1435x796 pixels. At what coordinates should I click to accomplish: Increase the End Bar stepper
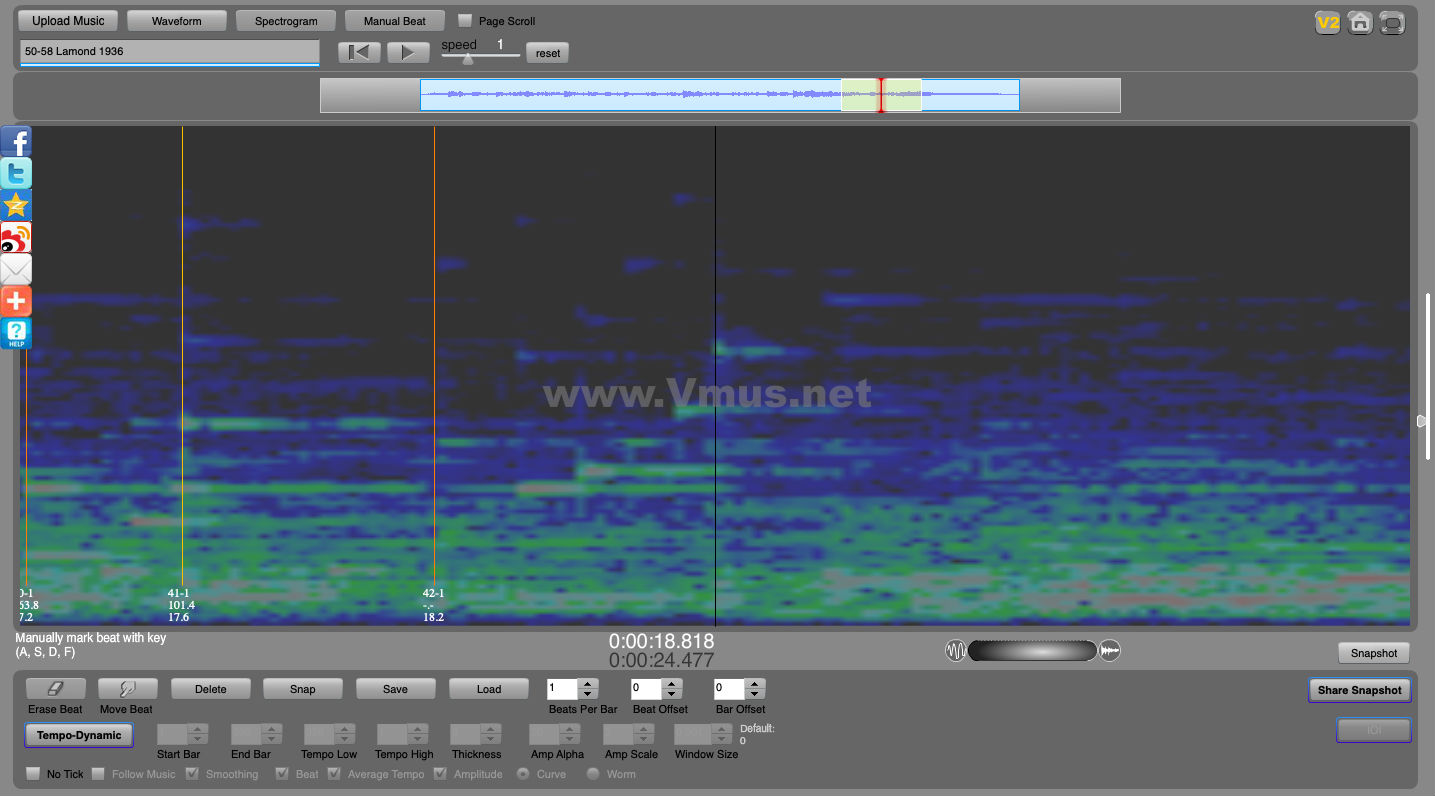point(271,729)
